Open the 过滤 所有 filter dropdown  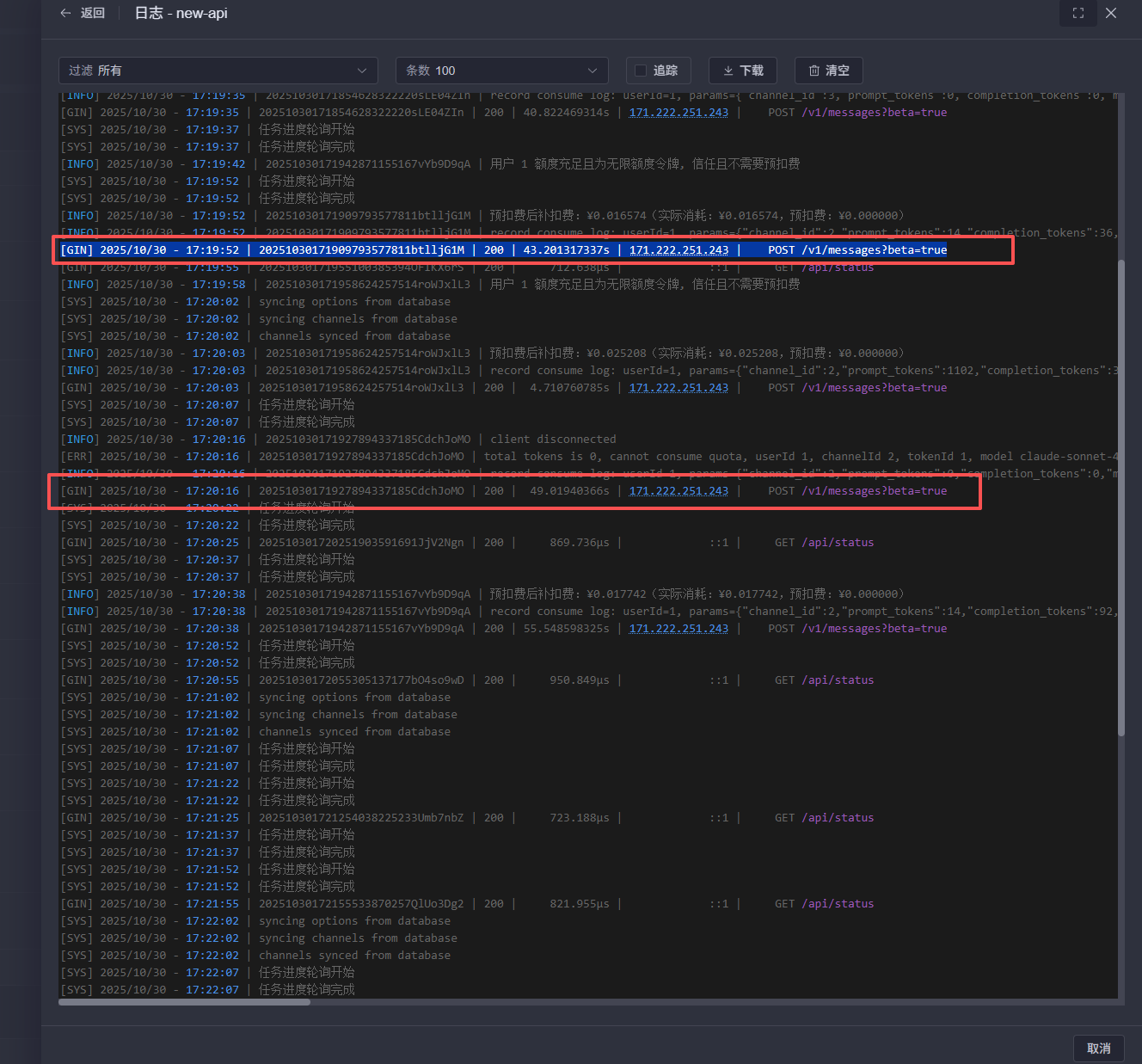coord(218,71)
